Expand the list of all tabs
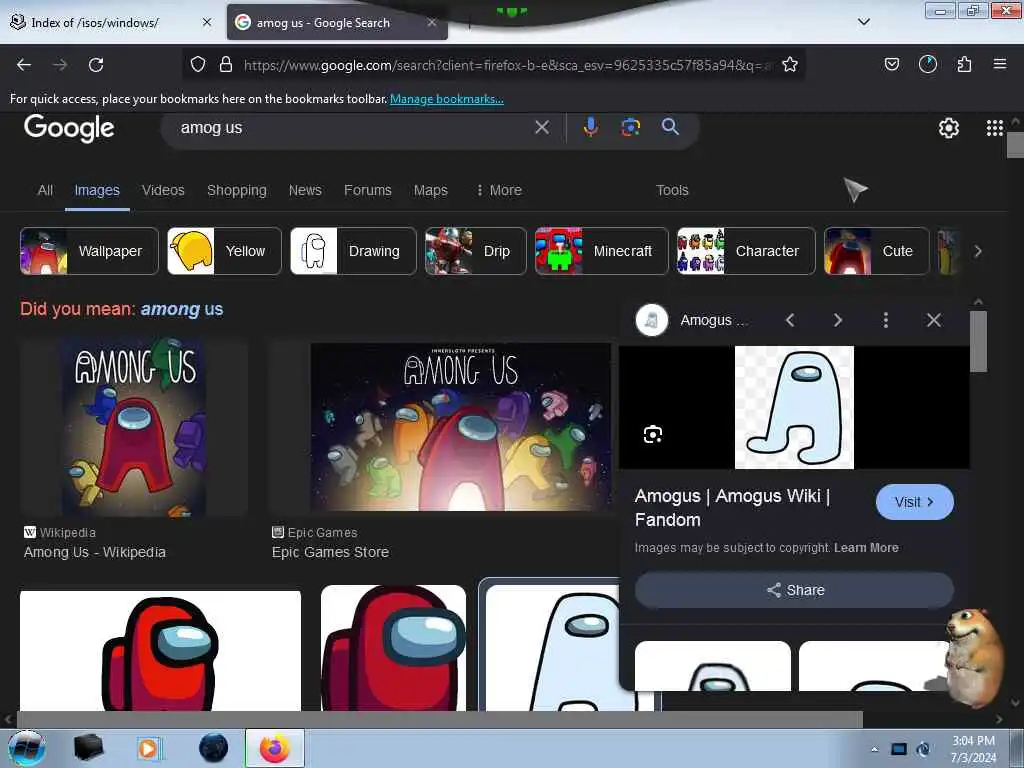Image resolution: width=1024 pixels, height=768 pixels. pos(863,22)
